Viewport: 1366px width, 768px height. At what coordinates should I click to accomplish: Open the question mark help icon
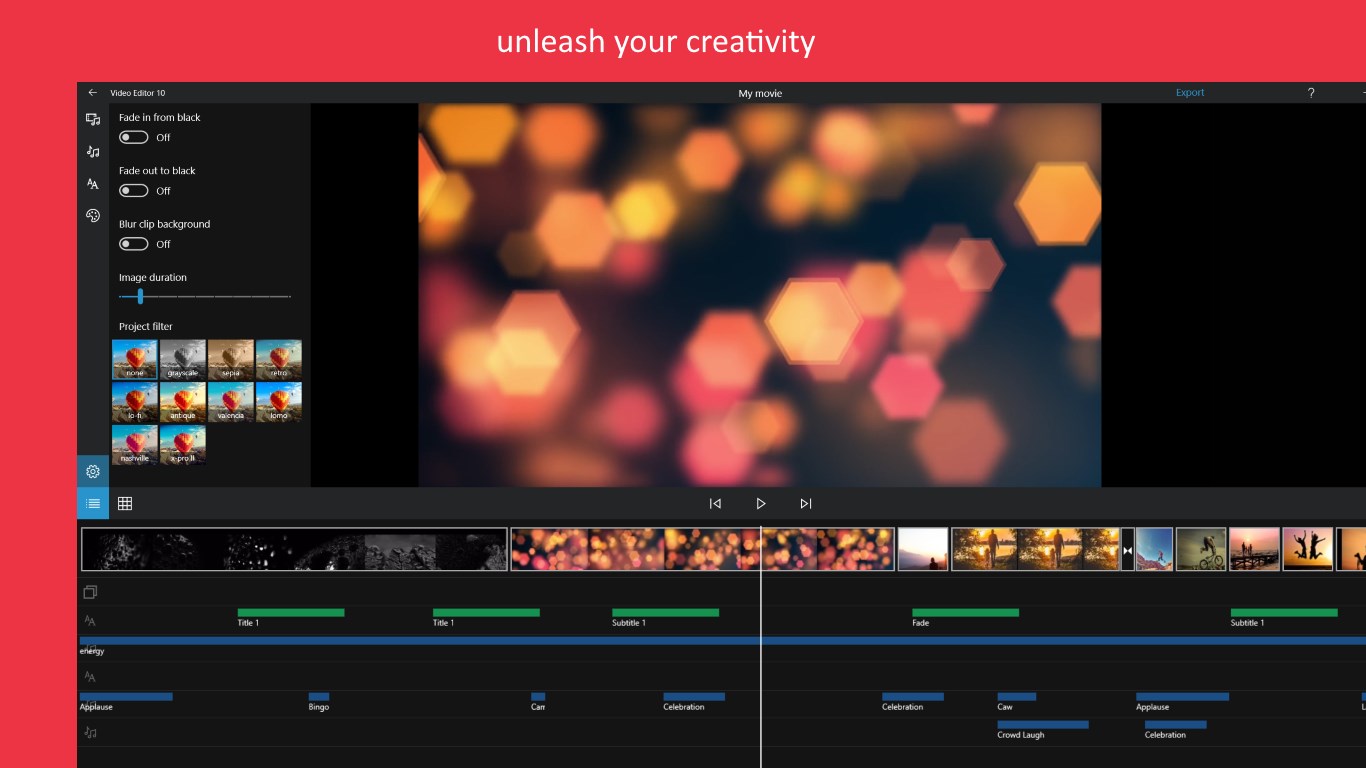coord(1311,93)
